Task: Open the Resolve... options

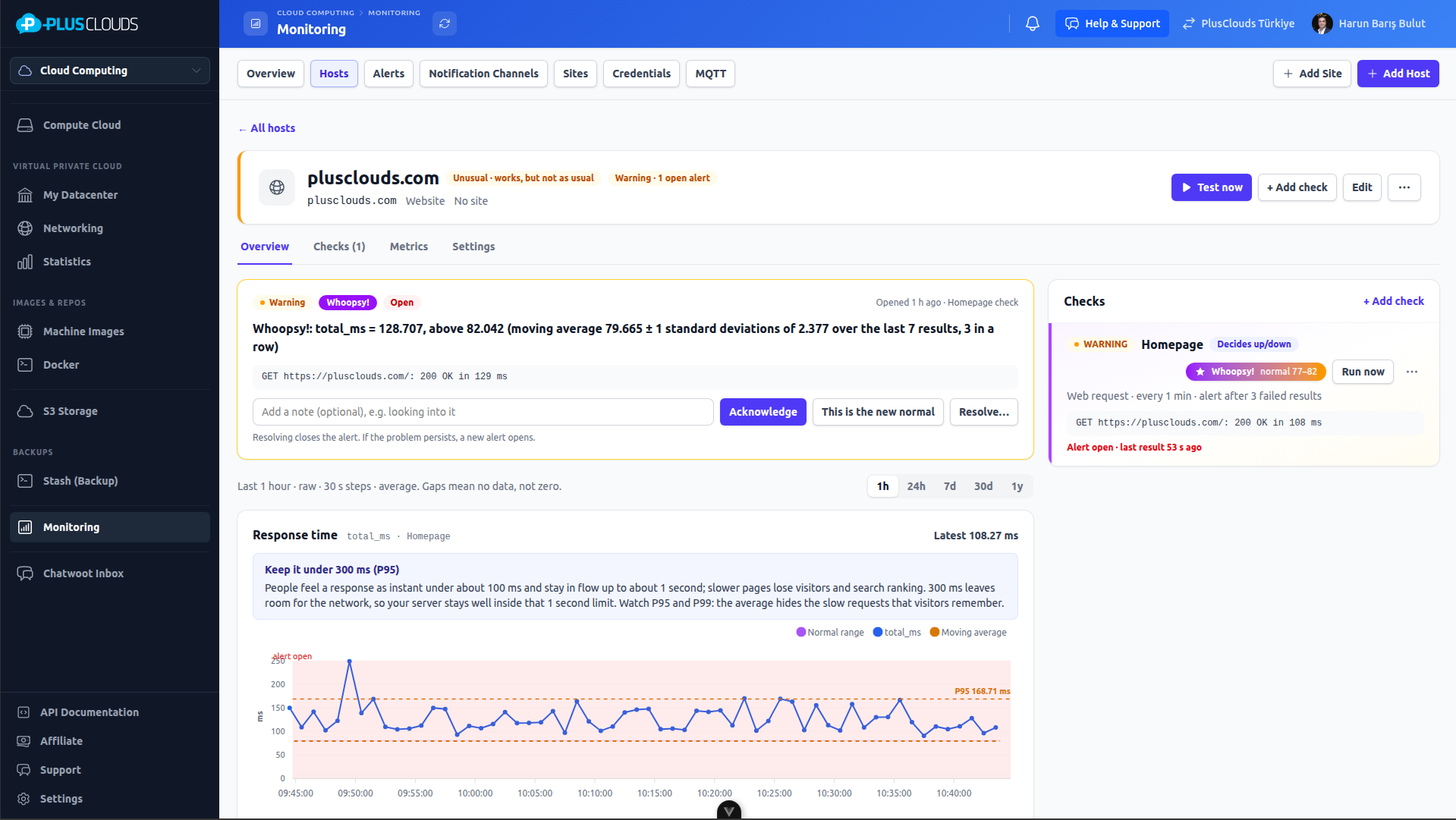Action: (x=984, y=412)
